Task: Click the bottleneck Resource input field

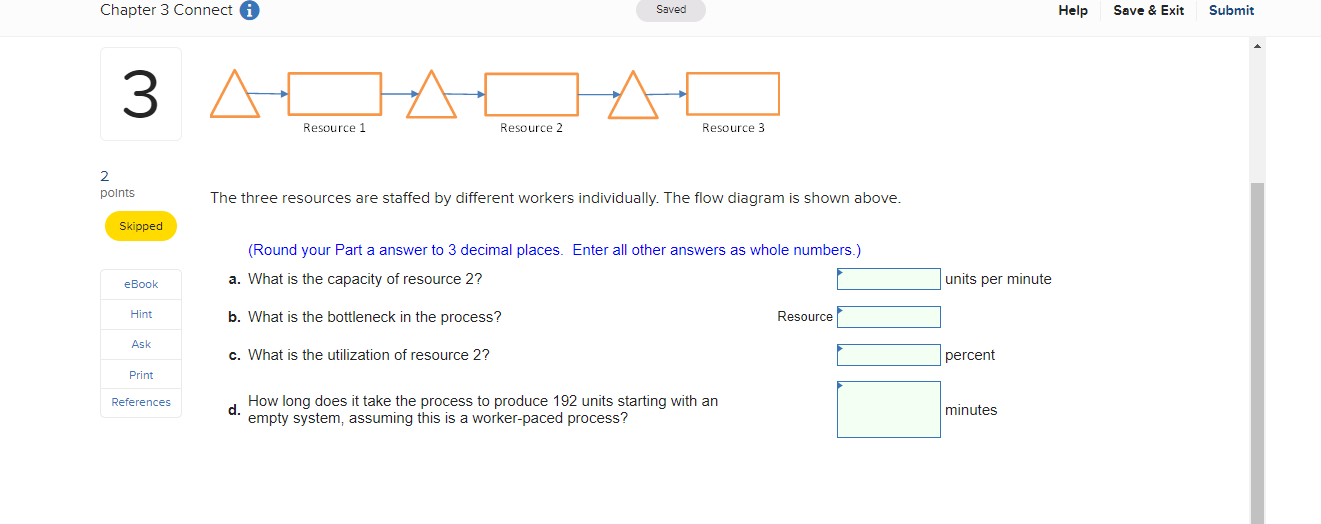Action: point(889,317)
